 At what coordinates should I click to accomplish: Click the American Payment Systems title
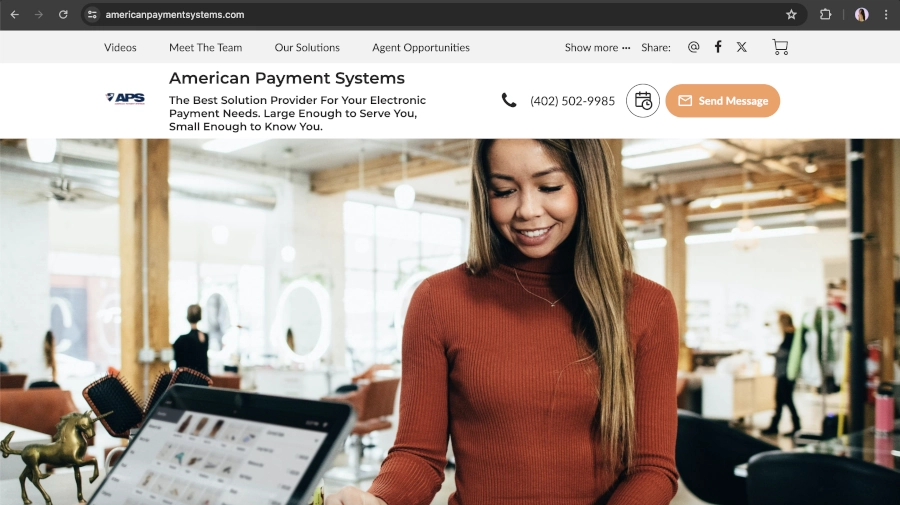coord(287,78)
